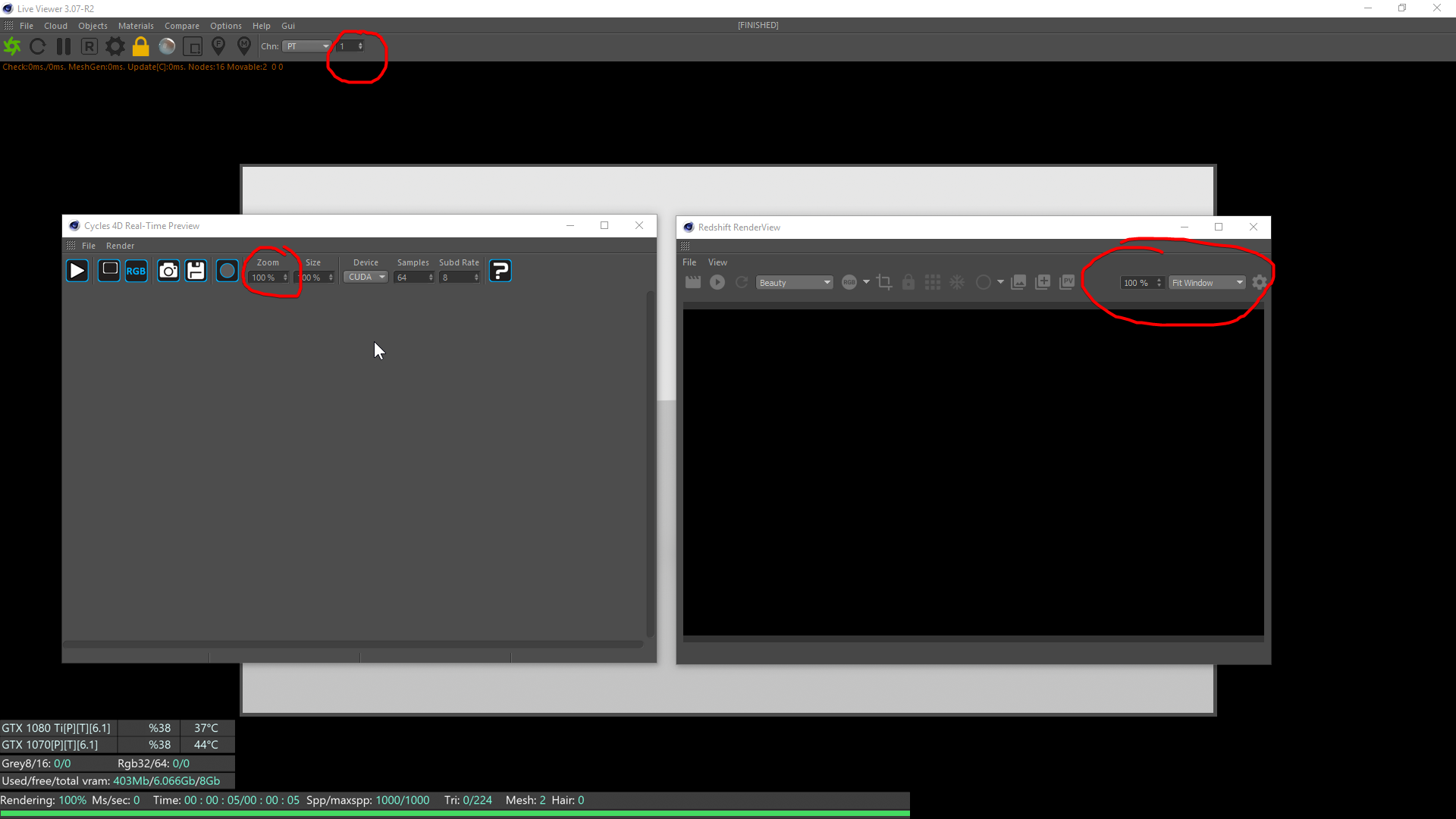Open the Fit Window dropdown in Redshift RenderView
Viewport: 1456px width, 819px height.
point(1207,283)
